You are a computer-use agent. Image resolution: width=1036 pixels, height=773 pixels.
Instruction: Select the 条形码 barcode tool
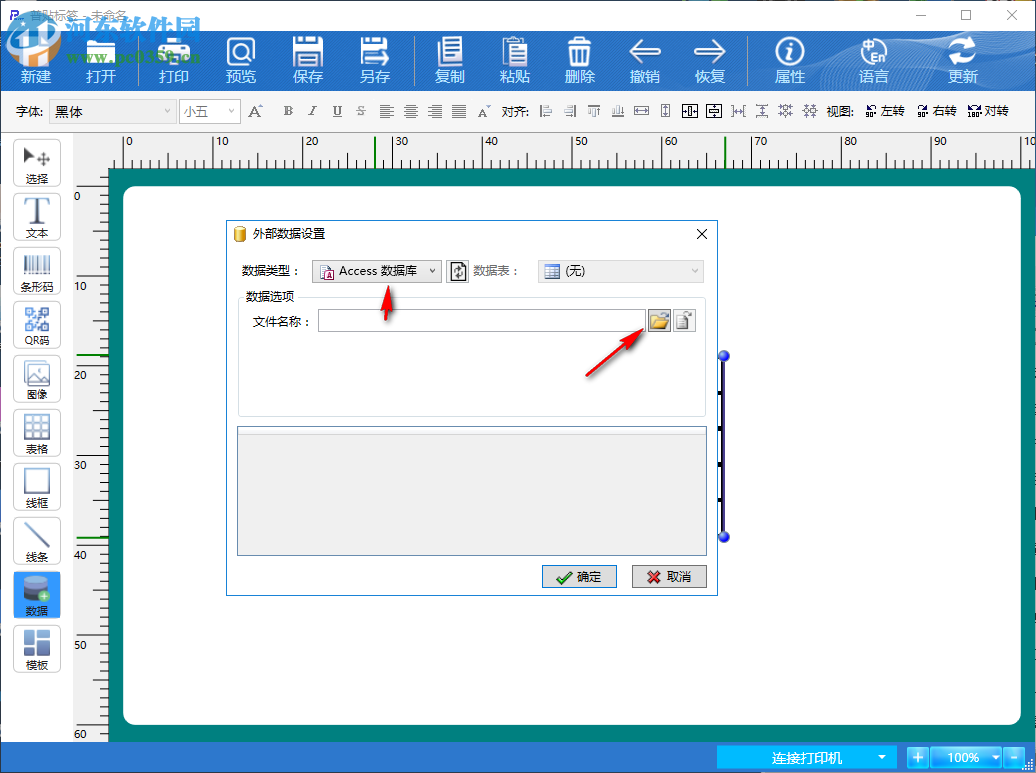(x=37, y=271)
